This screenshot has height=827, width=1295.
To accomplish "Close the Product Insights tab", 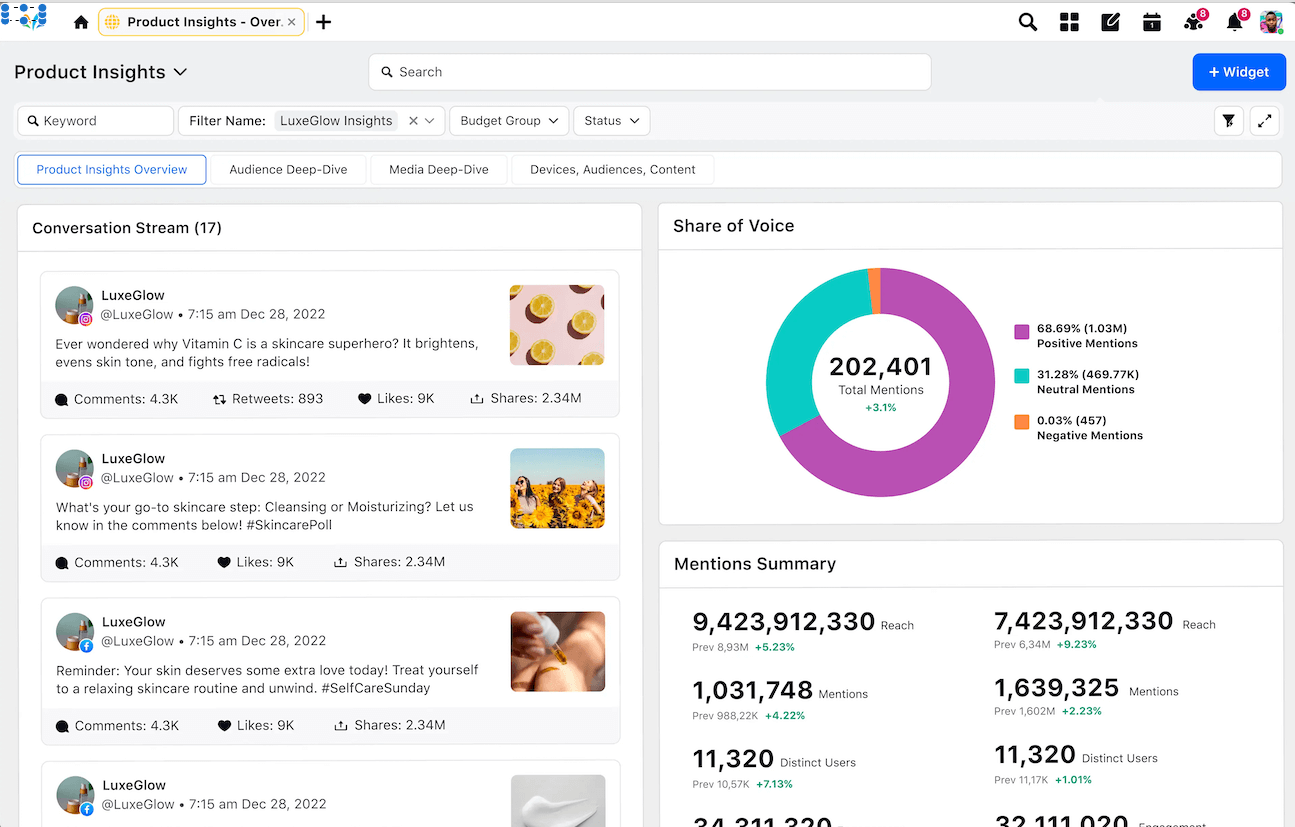I will [x=291, y=22].
